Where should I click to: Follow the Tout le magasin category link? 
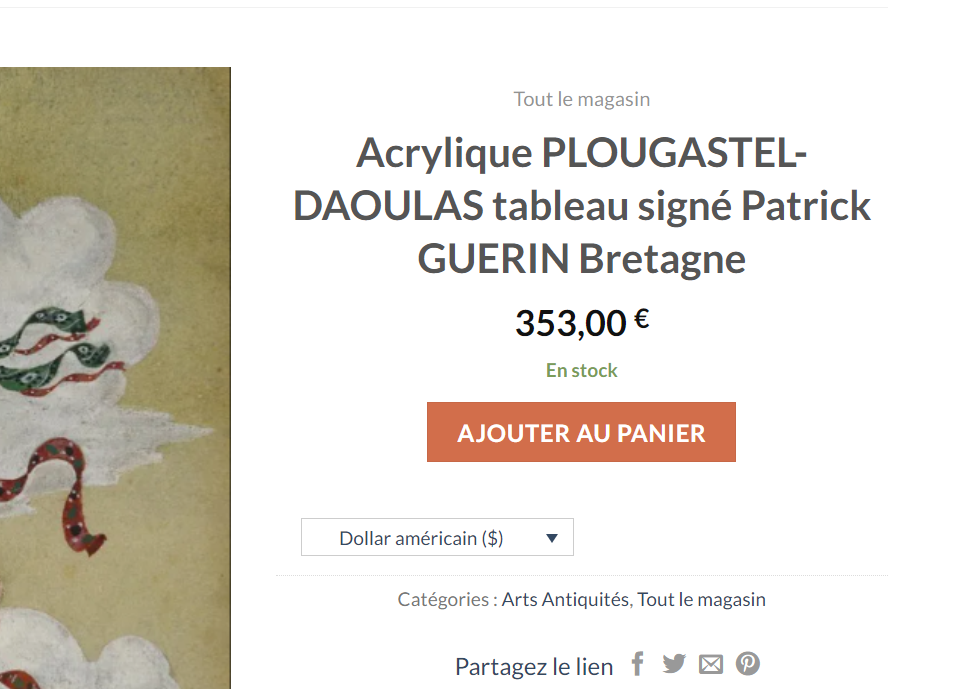click(x=701, y=599)
